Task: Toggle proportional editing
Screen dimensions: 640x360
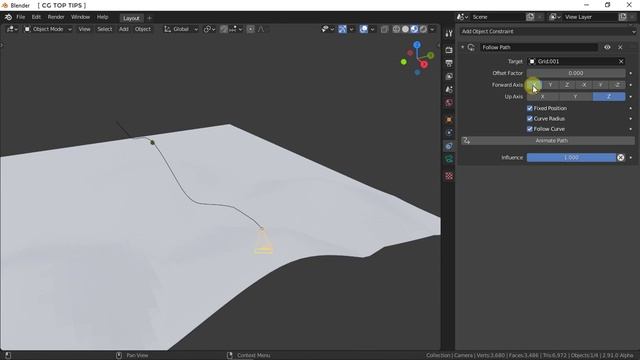Action: [250, 29]
